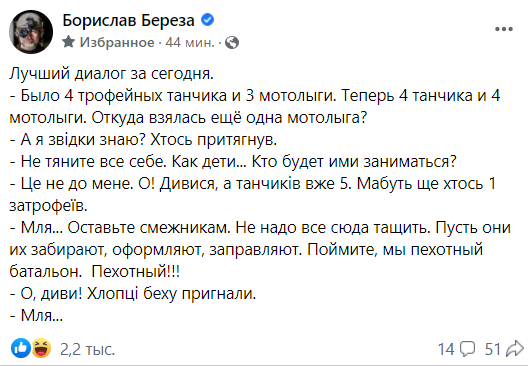Click the 51 shares count
The width and height of the screenshot is (528, 366).
[x=493, y=349]
